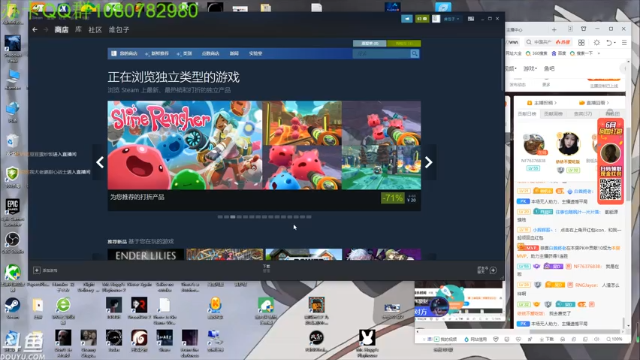The width and height of the screenshot is (640, 360).
Task: Open the wishlist button above search bar
Action: coord(369,43)
